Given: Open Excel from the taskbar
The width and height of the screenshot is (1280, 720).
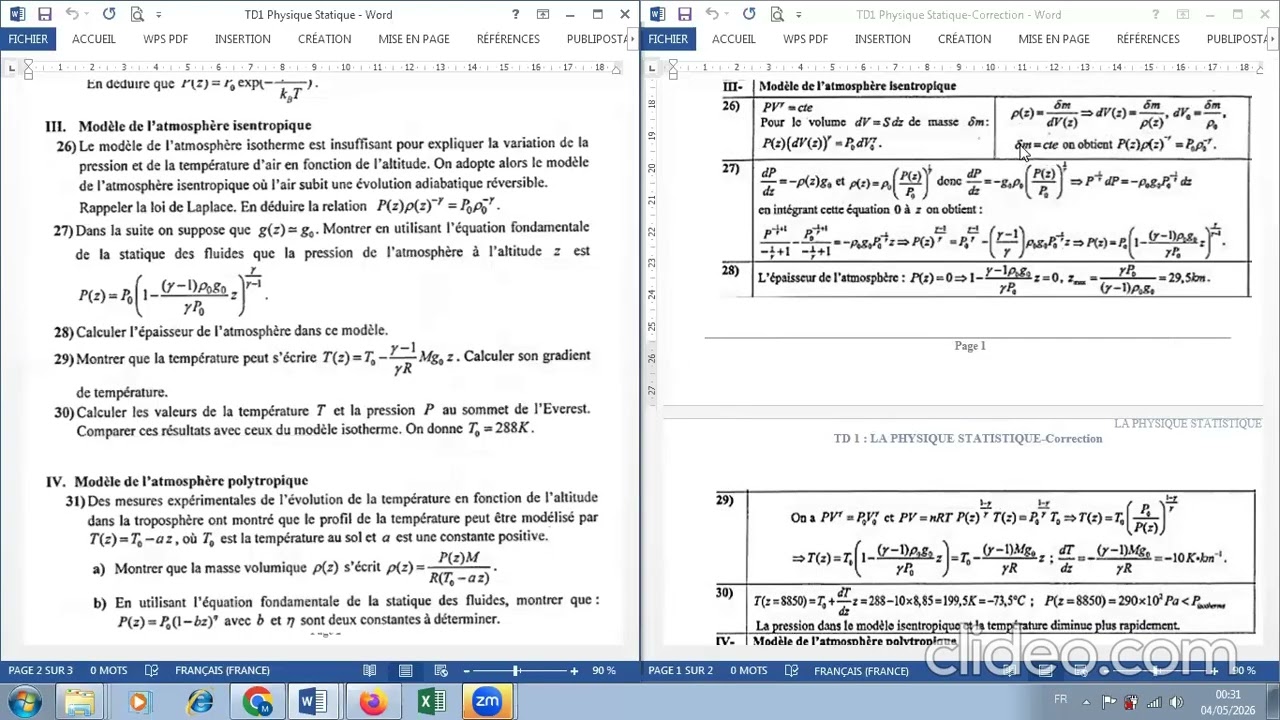Looking at the screenshot, I should point(431,702).
